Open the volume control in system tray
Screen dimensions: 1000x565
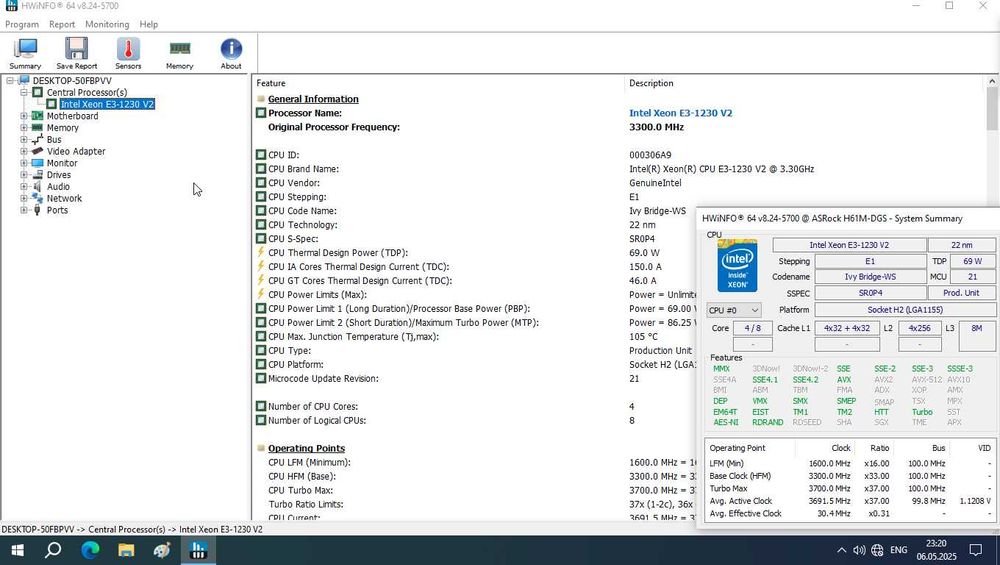click(x=859, y=550)
